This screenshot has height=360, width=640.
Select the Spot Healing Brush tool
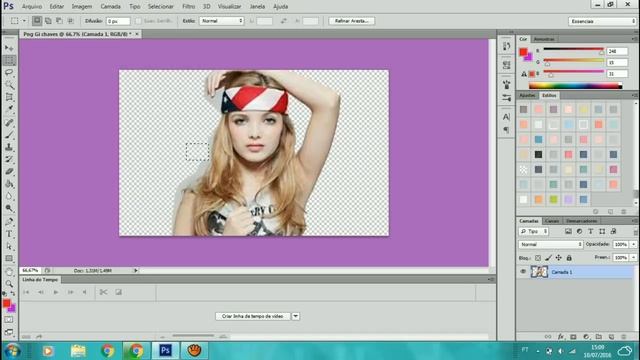tap(9, 122)
